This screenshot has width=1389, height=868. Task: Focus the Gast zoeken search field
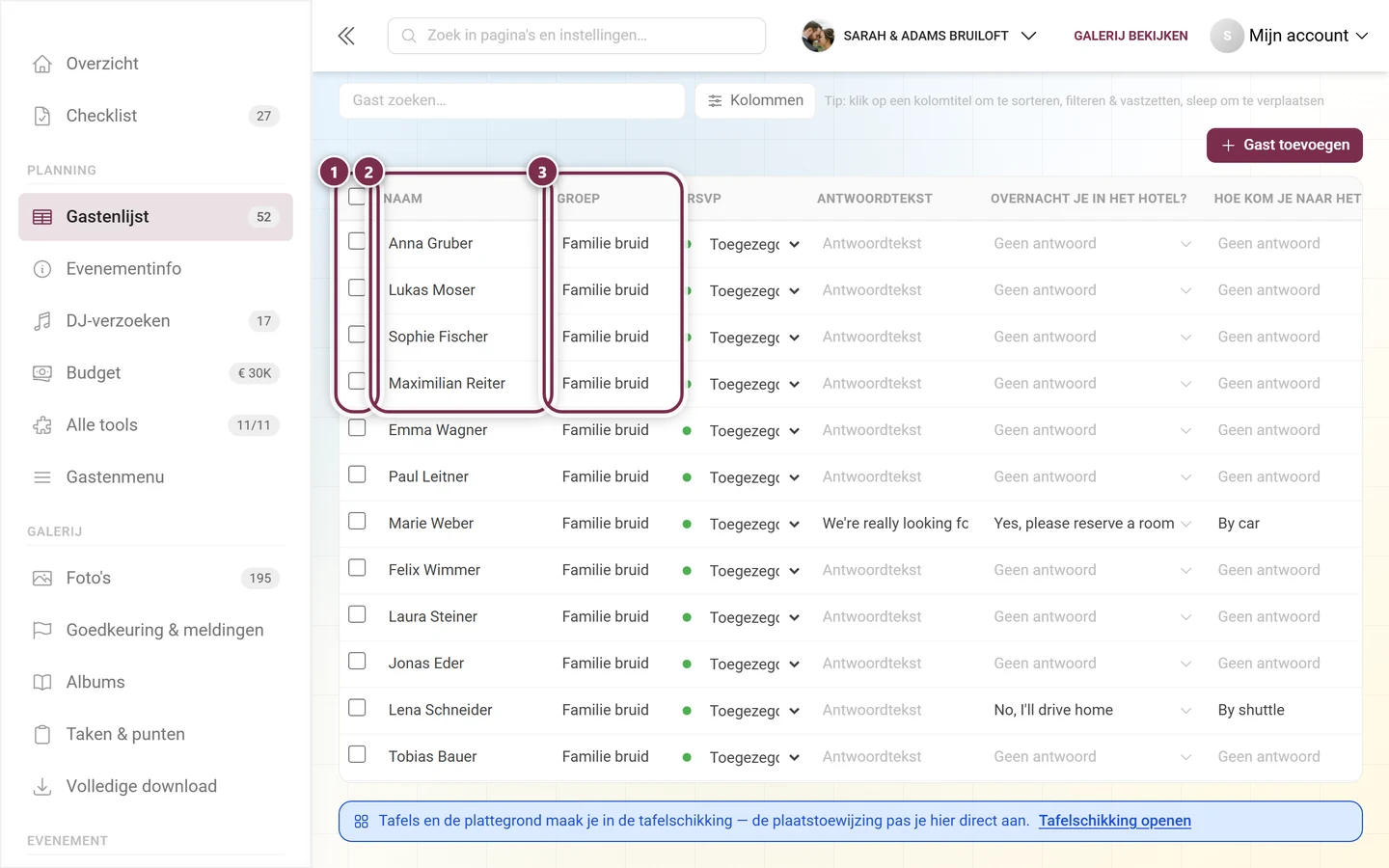[512, 100]
